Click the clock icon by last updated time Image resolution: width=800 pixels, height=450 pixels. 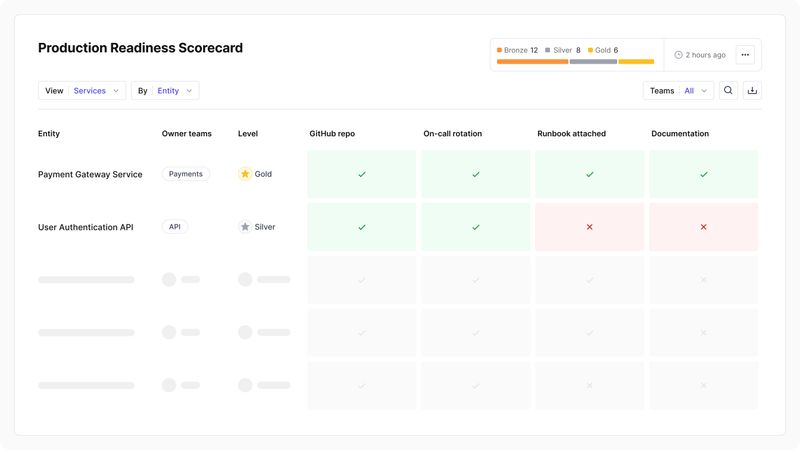coord(679,55)
